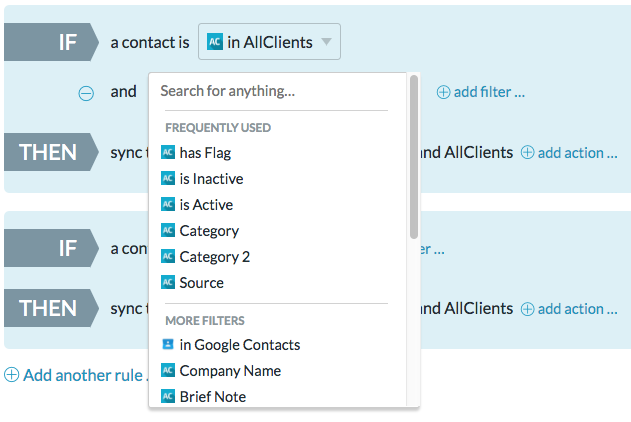Click the AC logo in the AllClients dropdown
The height and width of the screenshot is (422, 631).
pyautogui.click(x=214, y=42)
